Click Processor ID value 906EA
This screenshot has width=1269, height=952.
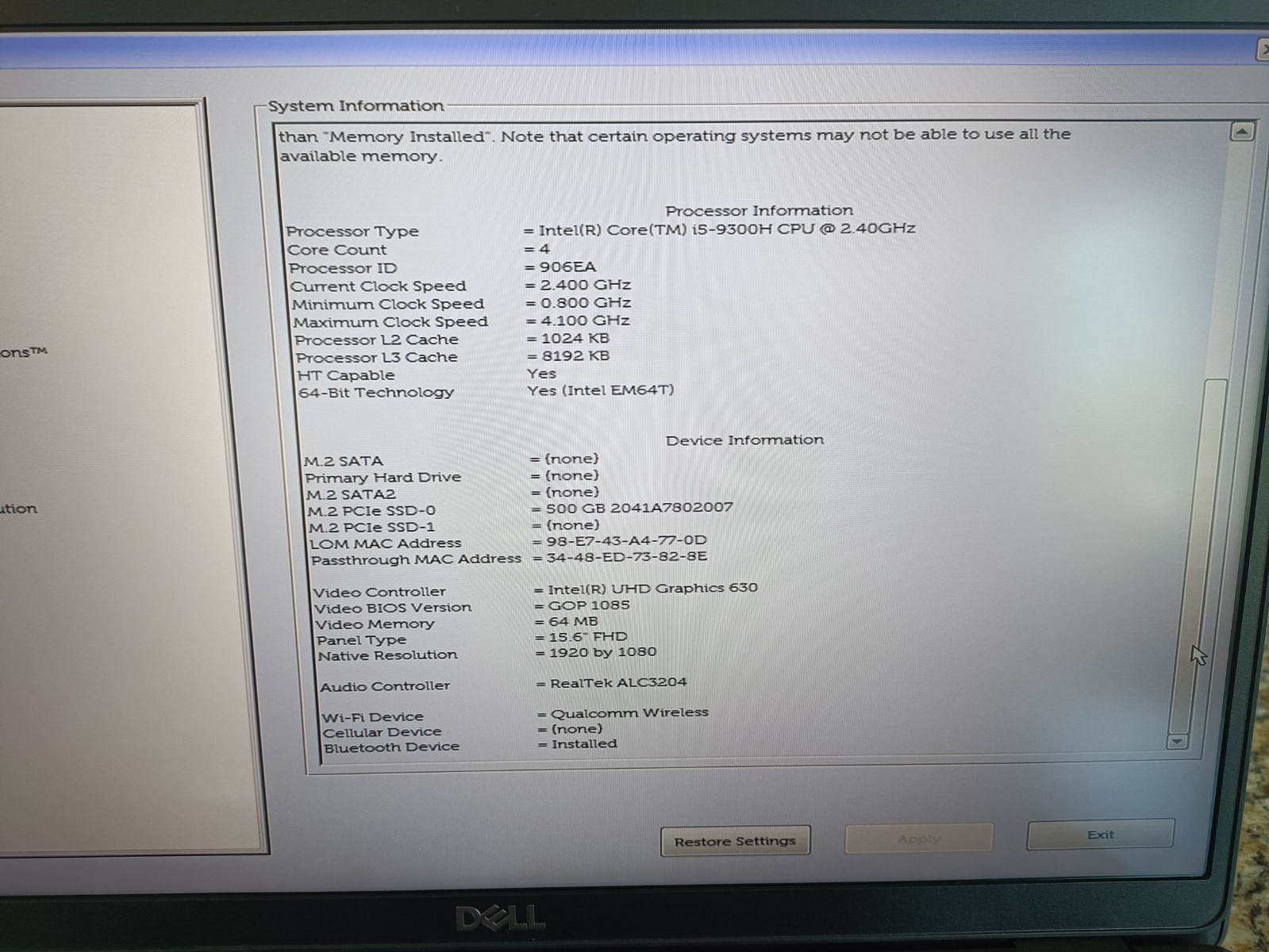567,267
